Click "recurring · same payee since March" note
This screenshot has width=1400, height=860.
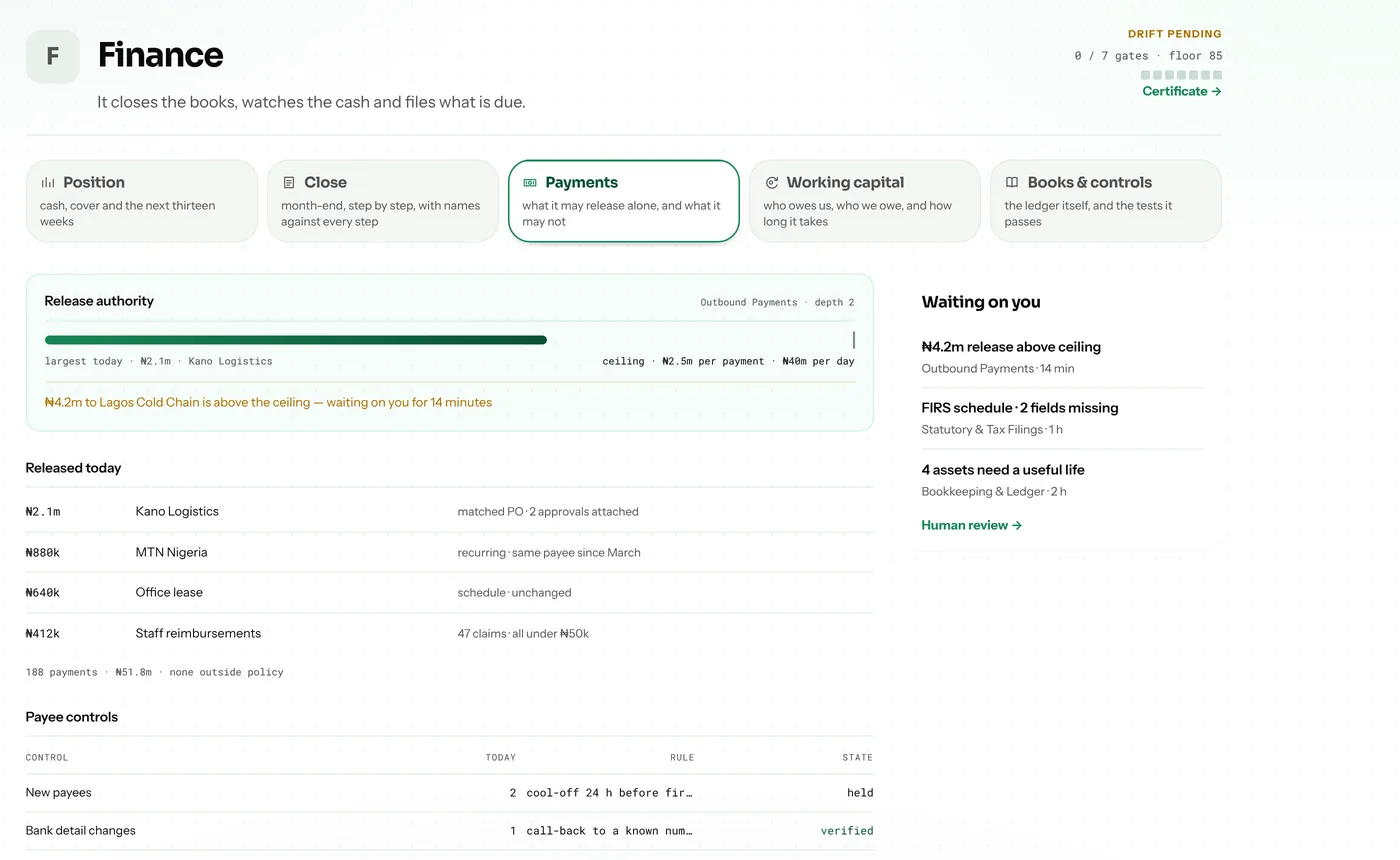point(549,552)
